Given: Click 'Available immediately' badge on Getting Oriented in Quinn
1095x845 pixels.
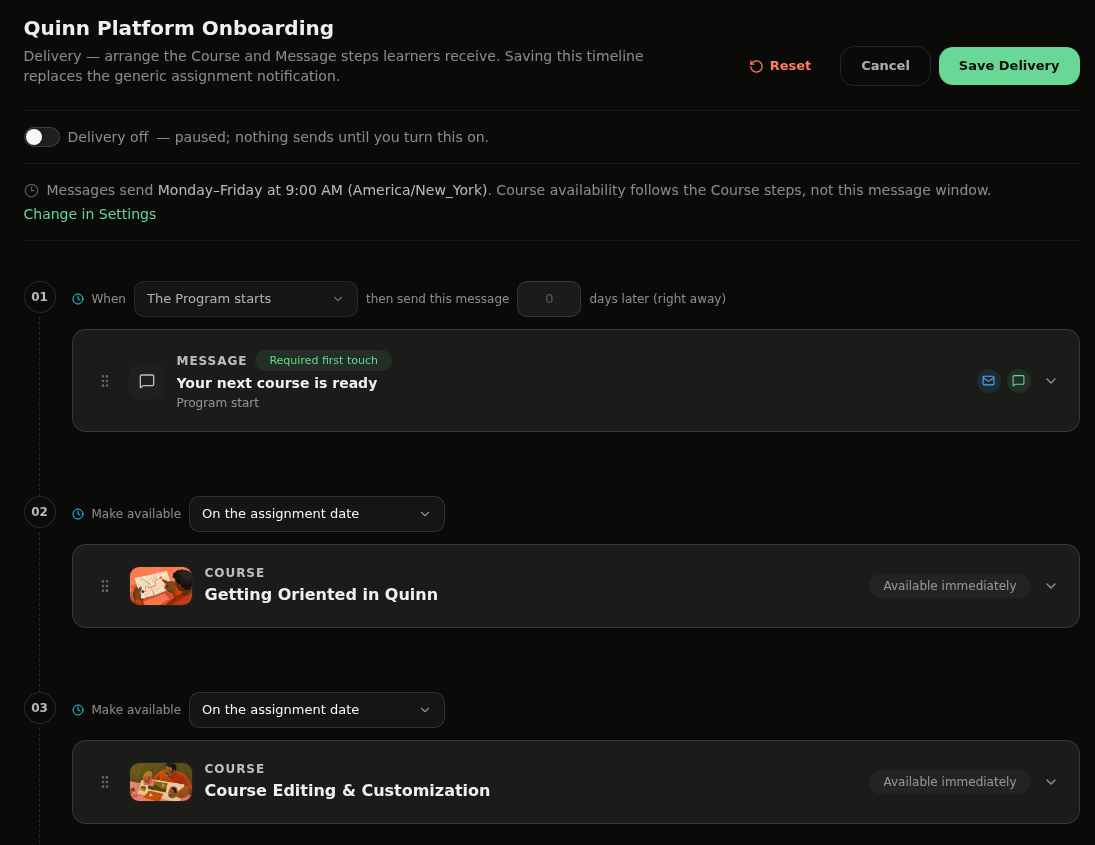Looking at the screenshot, I should (x=950, y=586).
